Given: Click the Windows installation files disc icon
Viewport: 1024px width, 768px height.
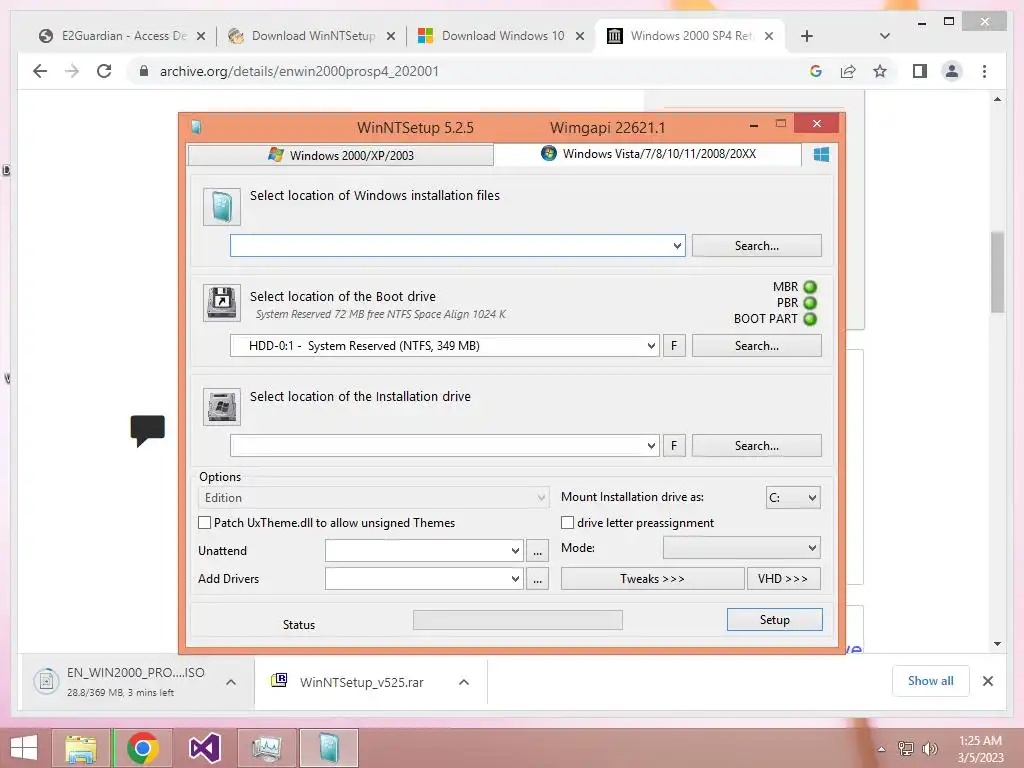Looking at the screenshot, I should (x=222, y=207).
